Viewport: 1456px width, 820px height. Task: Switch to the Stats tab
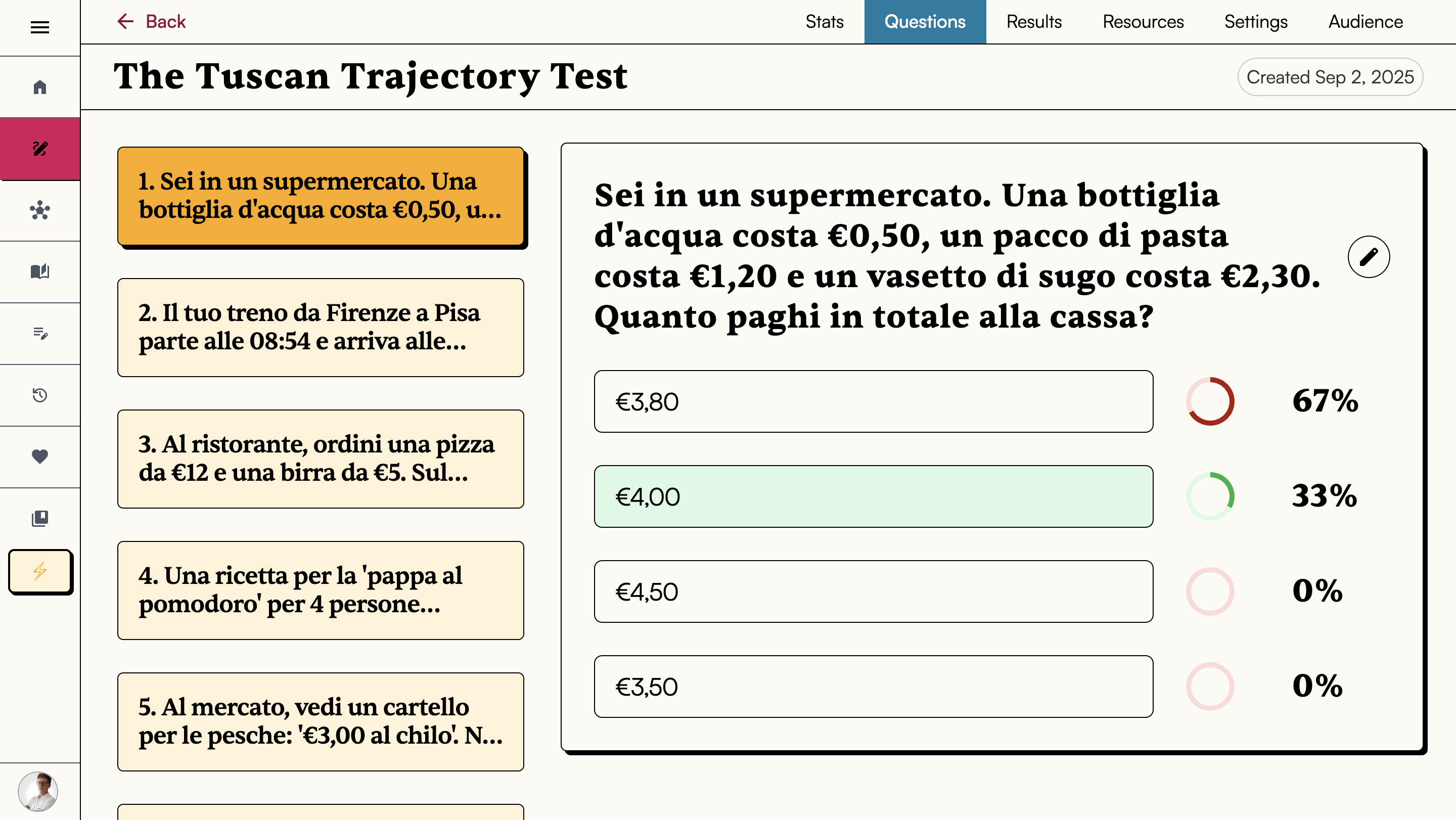[x=824, y=21]
